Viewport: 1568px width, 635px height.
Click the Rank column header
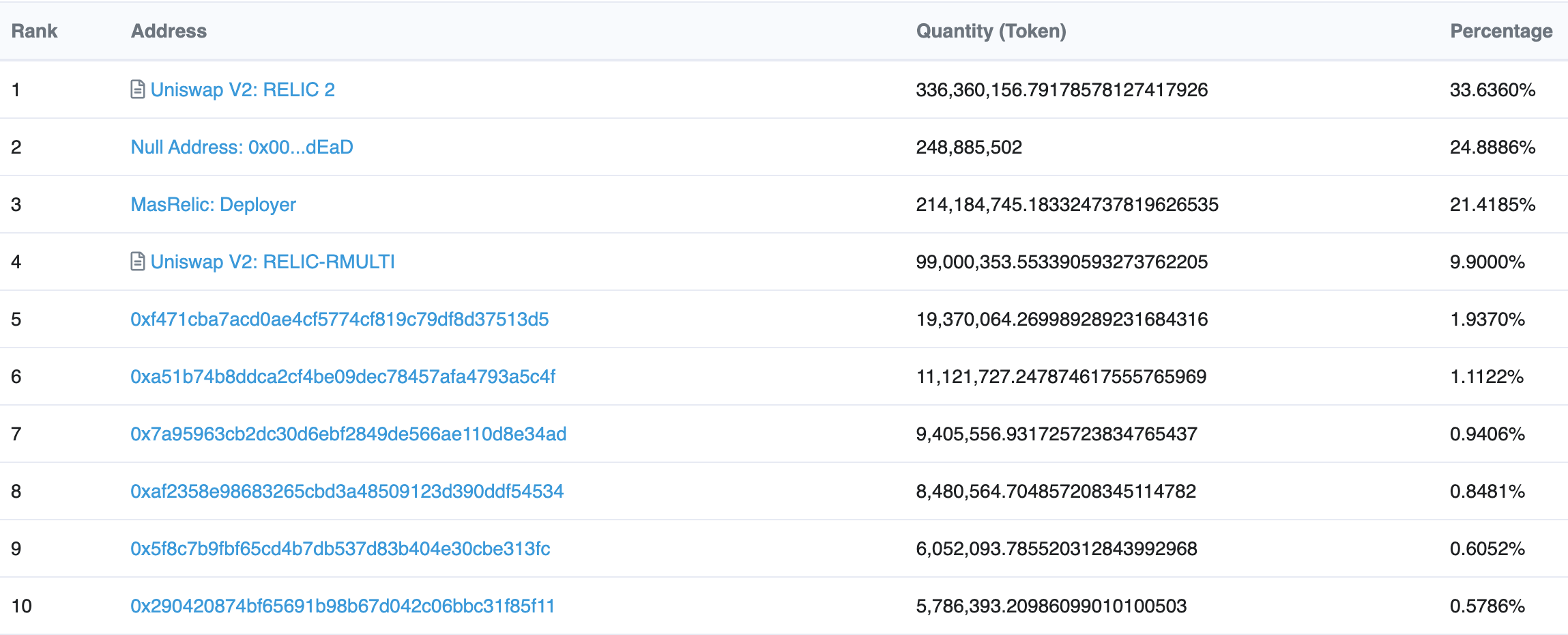pos(34,31)
